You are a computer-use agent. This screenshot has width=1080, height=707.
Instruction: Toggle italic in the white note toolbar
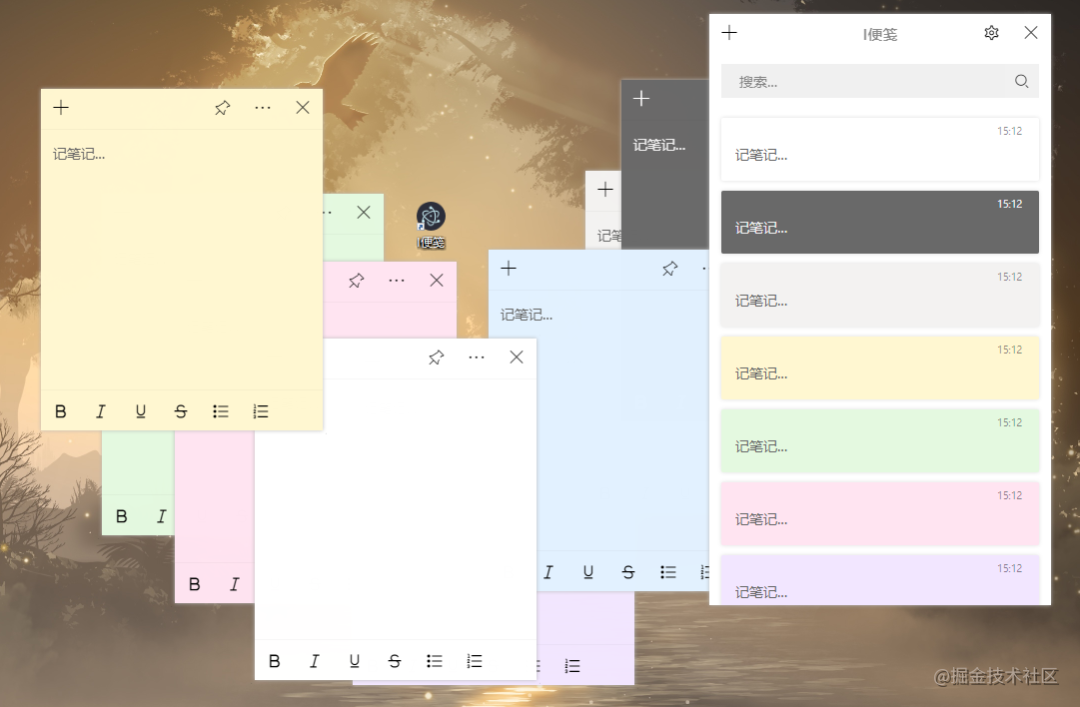pos(314,661)
